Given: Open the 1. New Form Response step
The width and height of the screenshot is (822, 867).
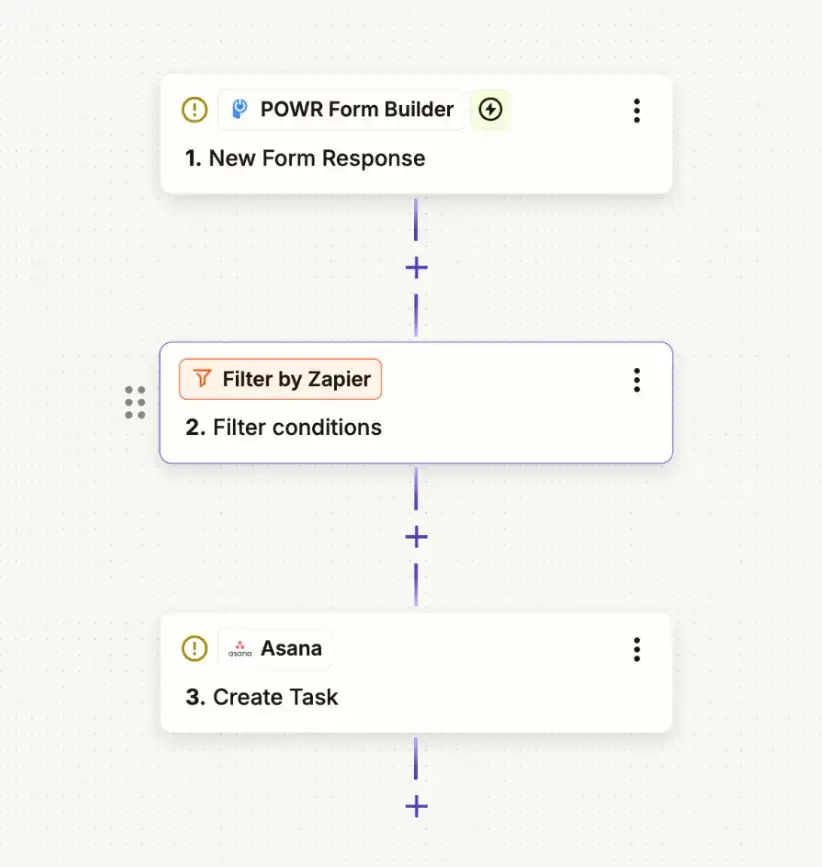Looking at the screenshot, I should click(x=416, y=134).
